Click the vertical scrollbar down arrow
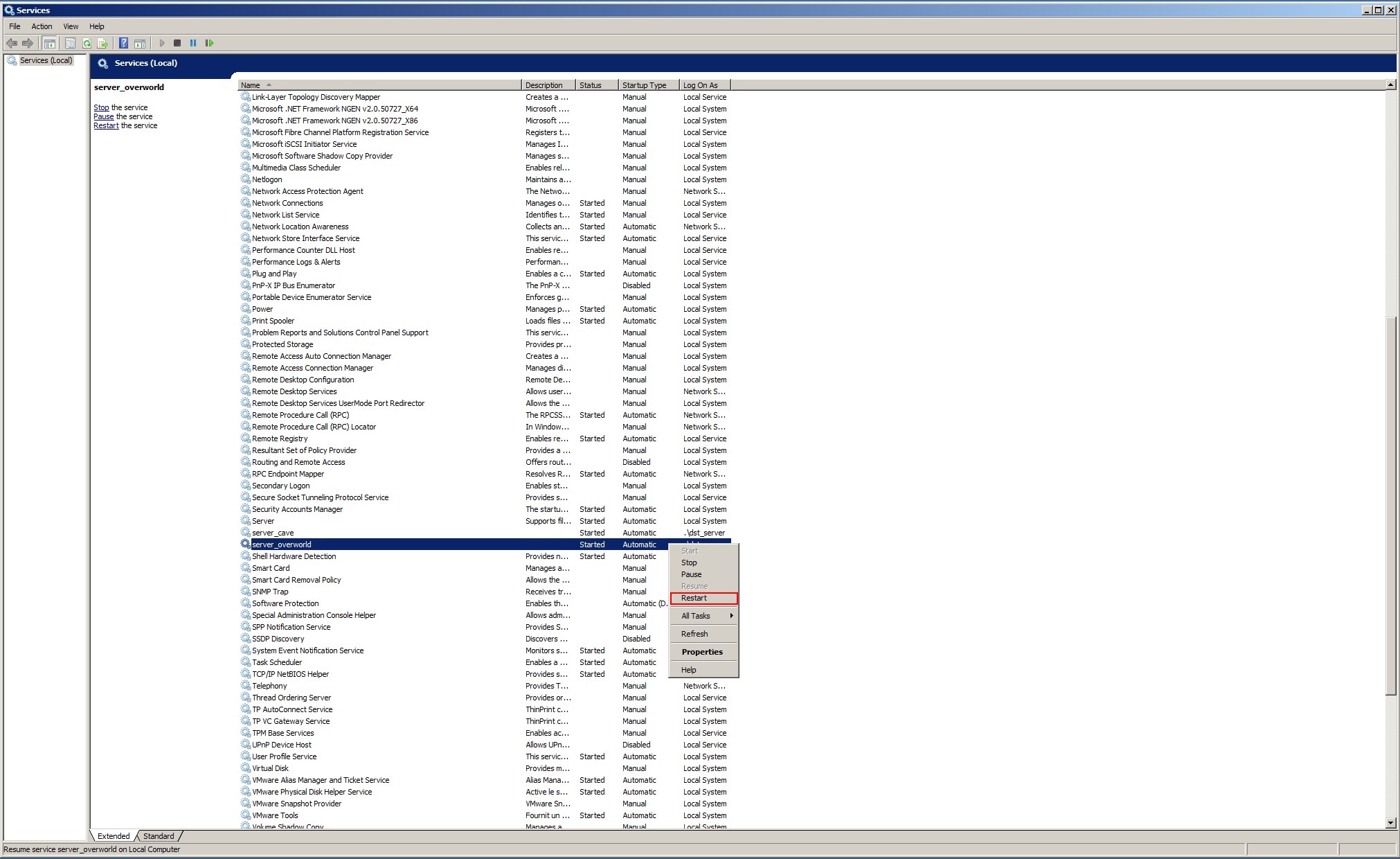The width and height of the screenshot is (1400, 859). tap(1390, 823)
